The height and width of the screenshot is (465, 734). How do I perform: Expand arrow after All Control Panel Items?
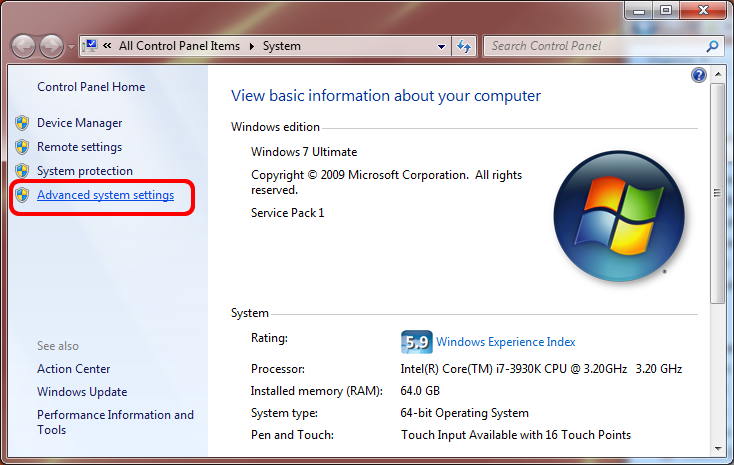tap(252, 46)
